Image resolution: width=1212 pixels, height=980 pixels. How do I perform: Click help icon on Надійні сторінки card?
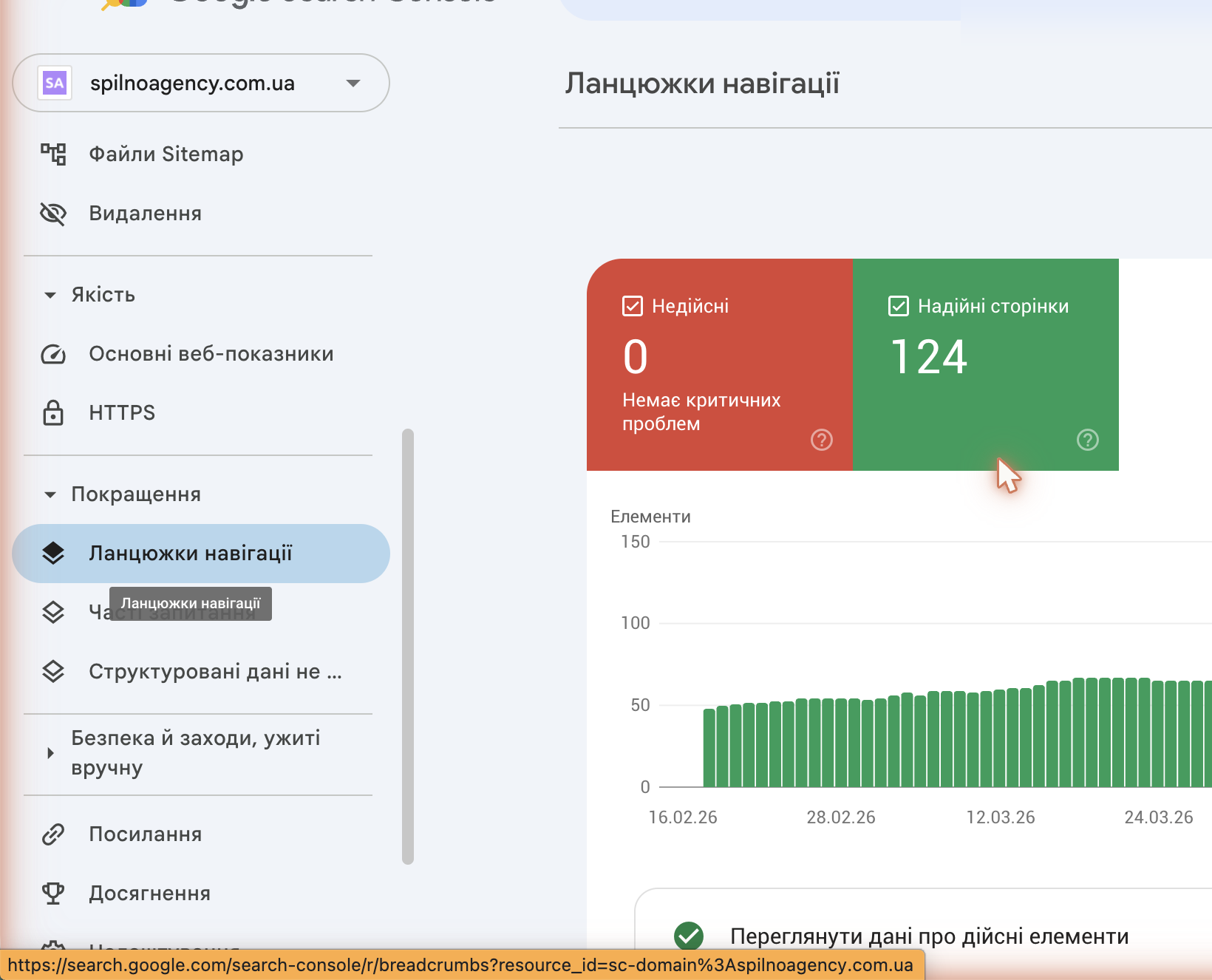(x=1088, y=440)
